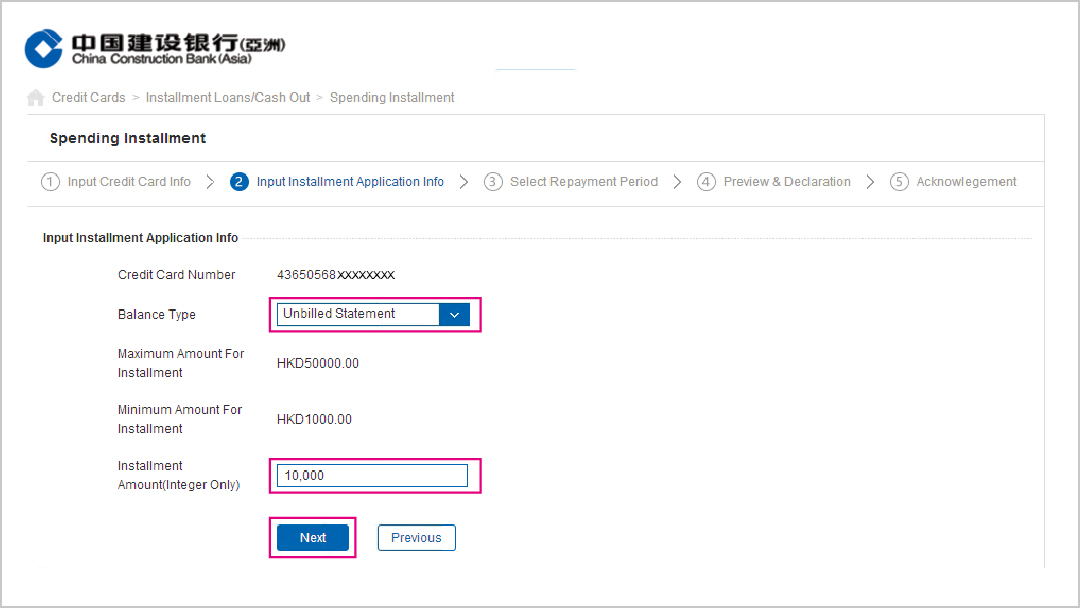
Task: Select the Input Credit Card Info step label
Action: pyautogui.click(x=129, y=182)
